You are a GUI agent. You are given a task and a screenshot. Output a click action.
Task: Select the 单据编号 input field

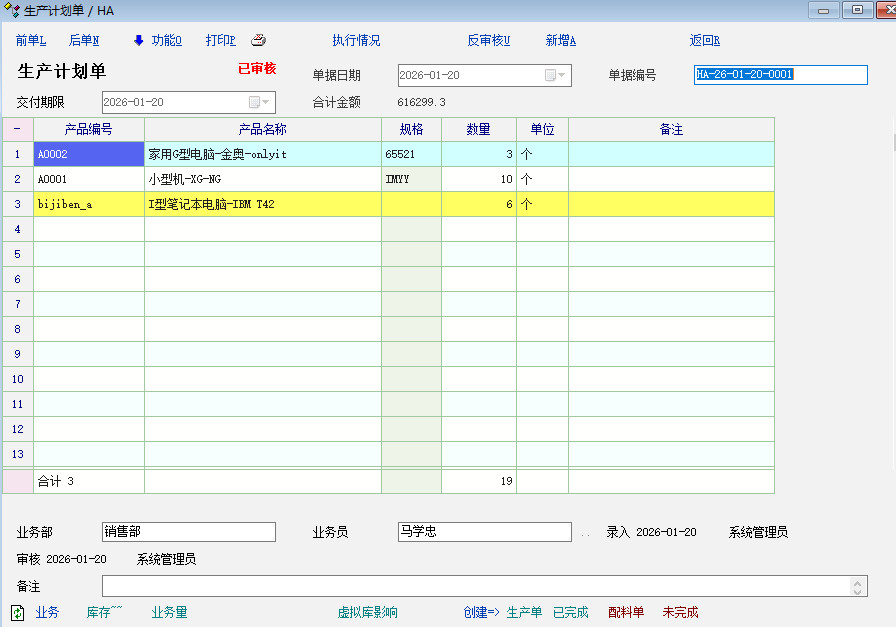click(x=780, y=75)
